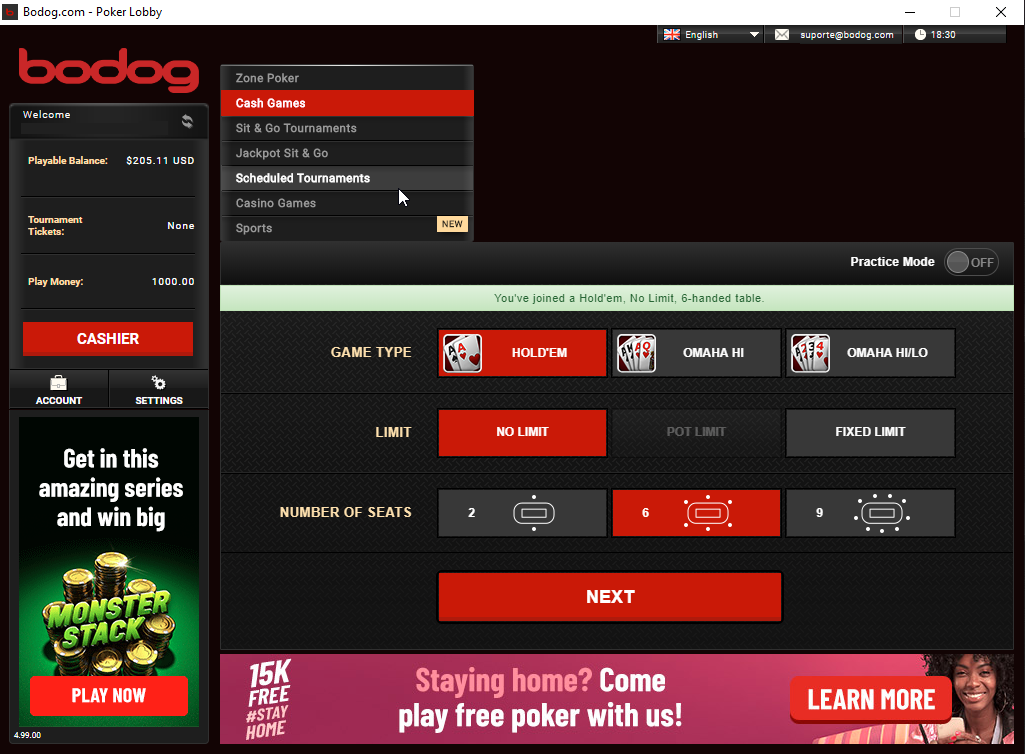Open Scheduled Tournaments

tap(347, 178)
